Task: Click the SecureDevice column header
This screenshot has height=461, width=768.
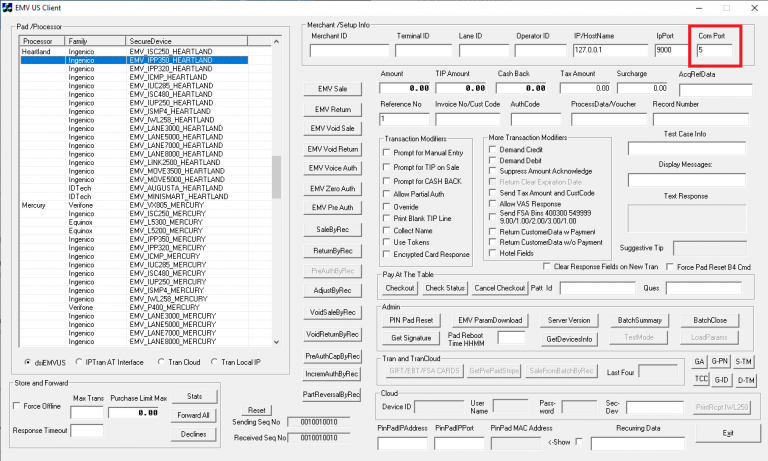Action: point(186,41)
